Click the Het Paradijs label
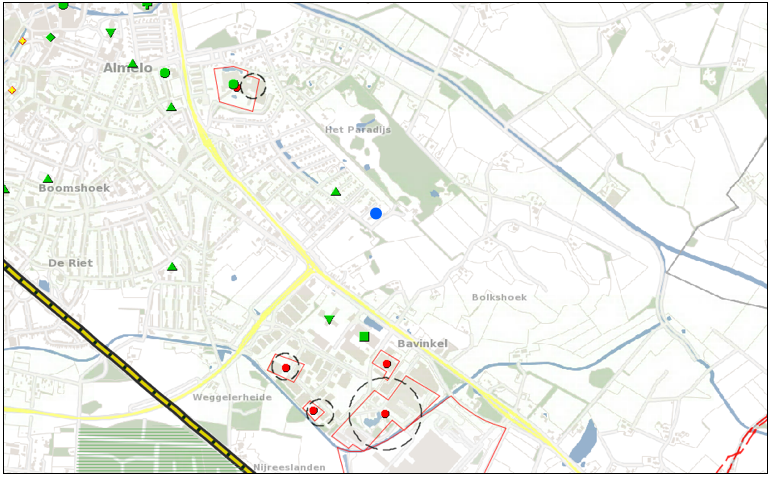The width and height of the screenshot is (771, 477). tap(358, 130)
